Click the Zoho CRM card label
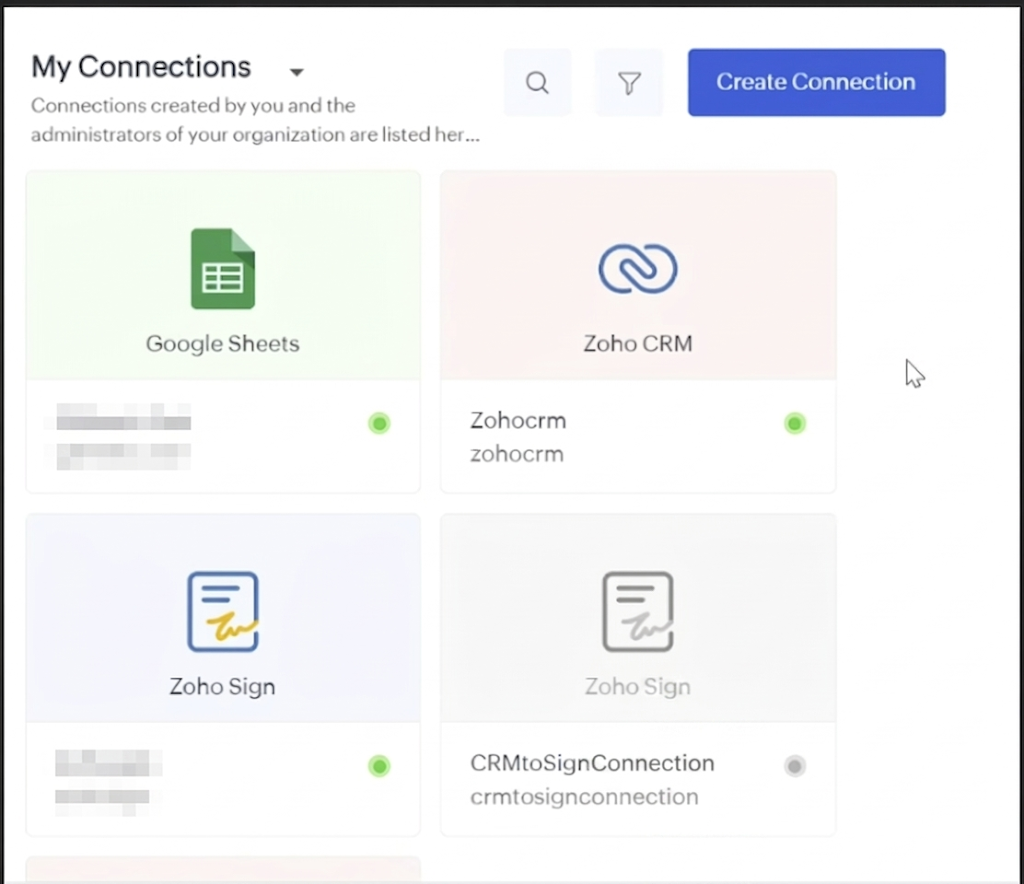The image size is (1024, 884). (x=638, y=343)
